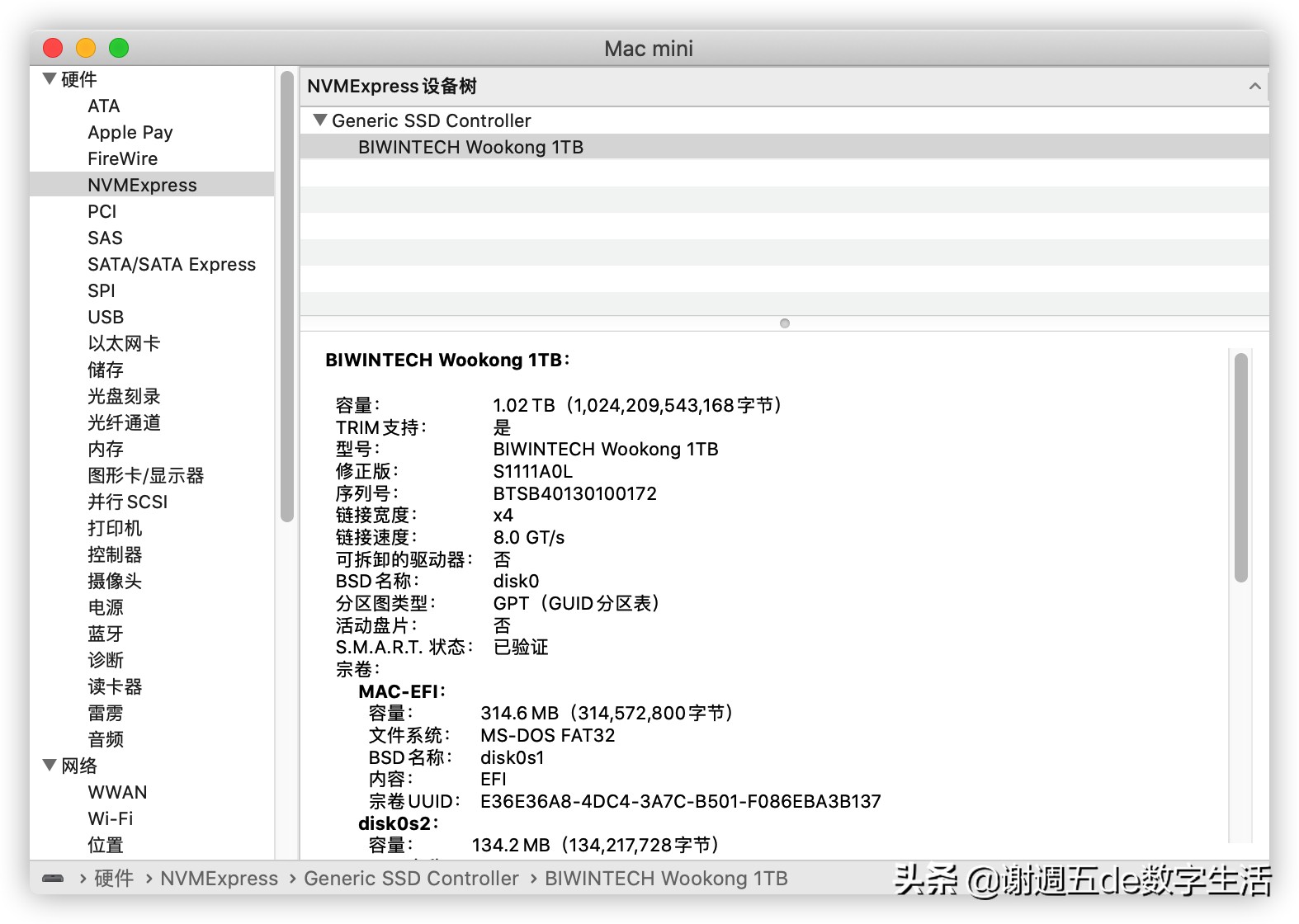The width and height of the screenshot is (1299, 924).
Task: Close the Mac mini window with red button
Action: coord(53,48)
